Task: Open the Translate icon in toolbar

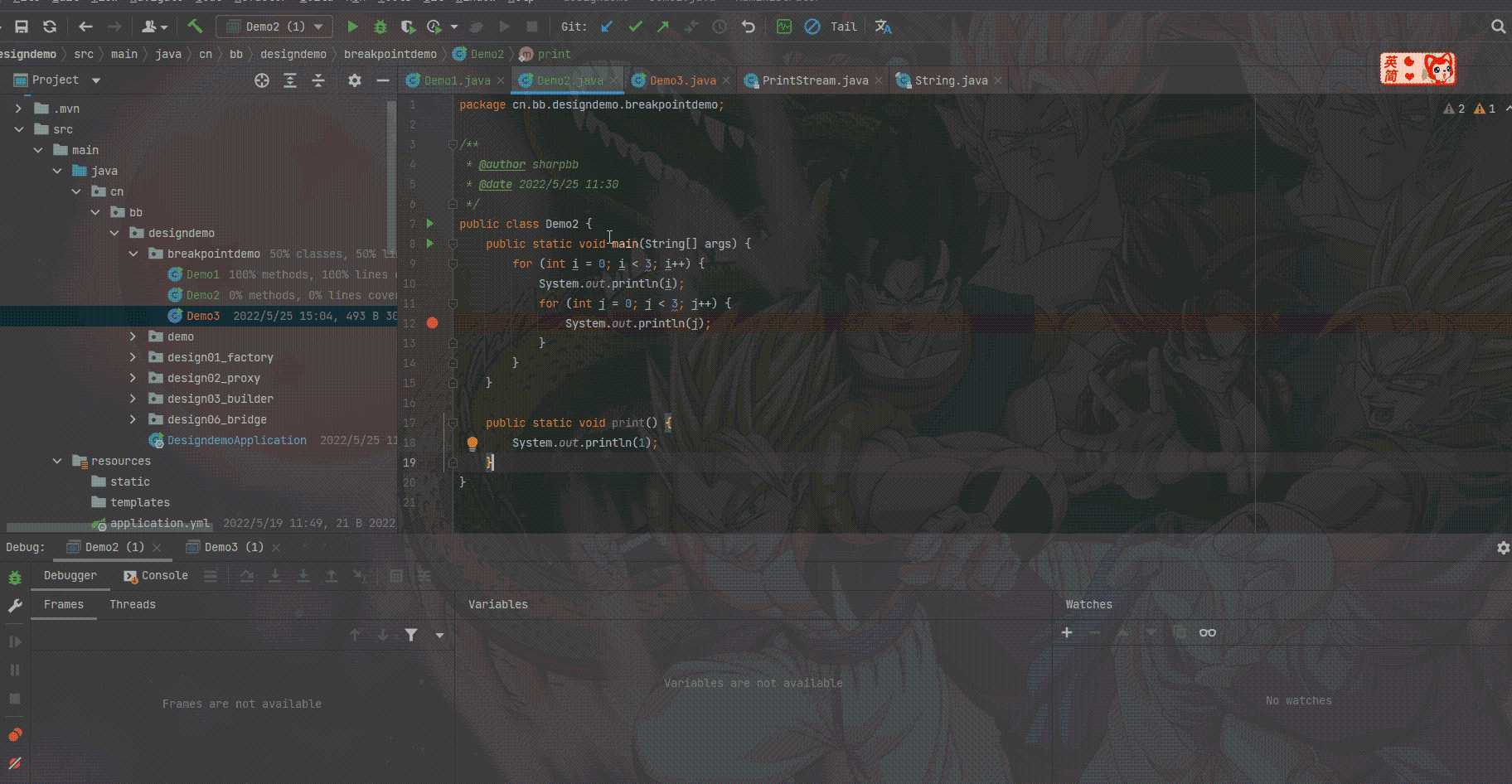Action: pyautogui.click(x=884, y=27)
